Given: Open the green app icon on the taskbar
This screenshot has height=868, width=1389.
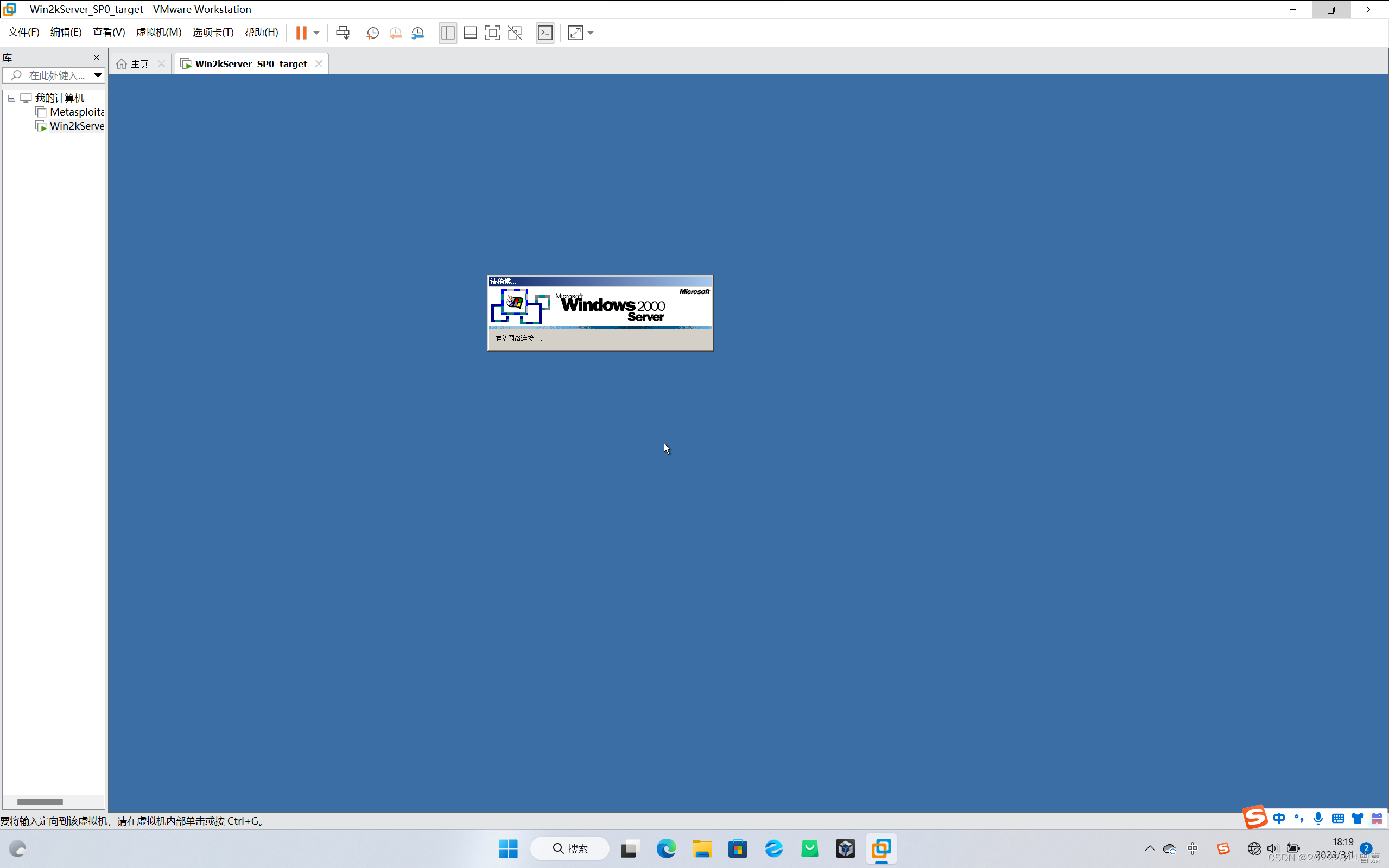Looking at the screenshot, I should click(x=810, y=848).
